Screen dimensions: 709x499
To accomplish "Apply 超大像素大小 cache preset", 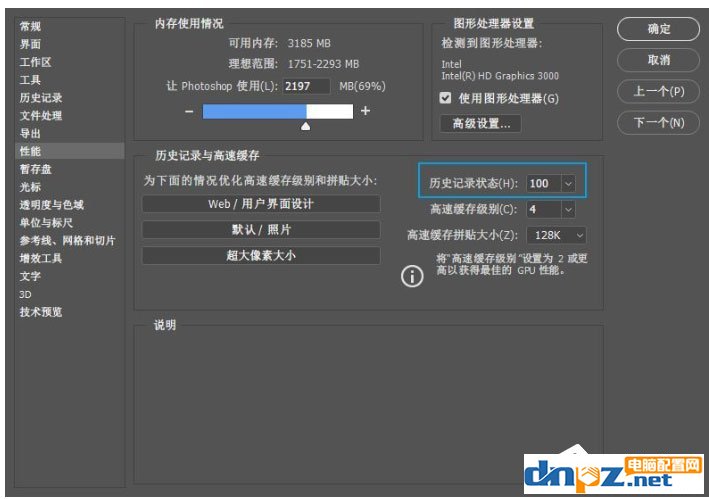I will click(x=261, y=255).
